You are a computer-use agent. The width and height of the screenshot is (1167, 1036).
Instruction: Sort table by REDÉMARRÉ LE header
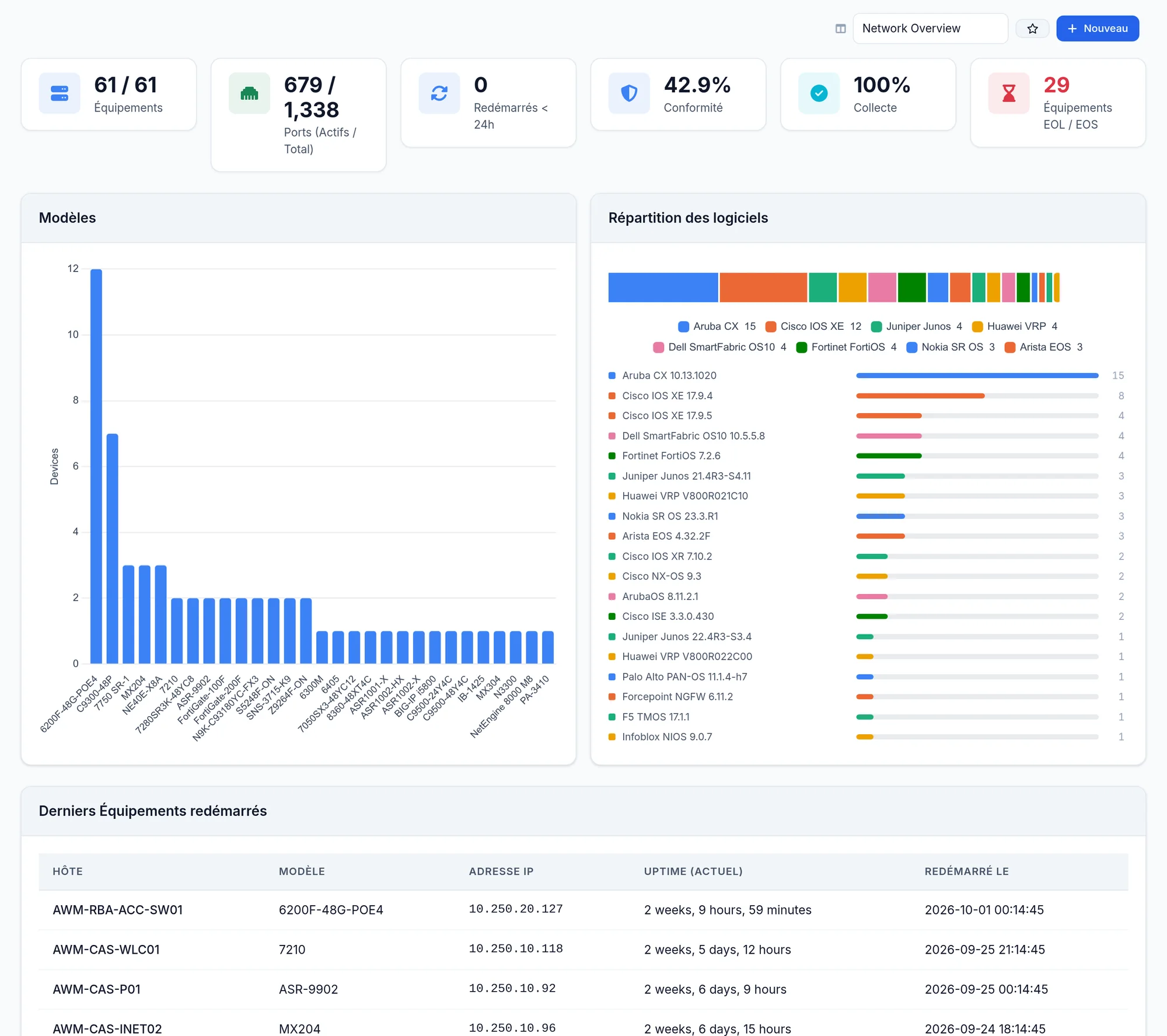pos(966,871)
